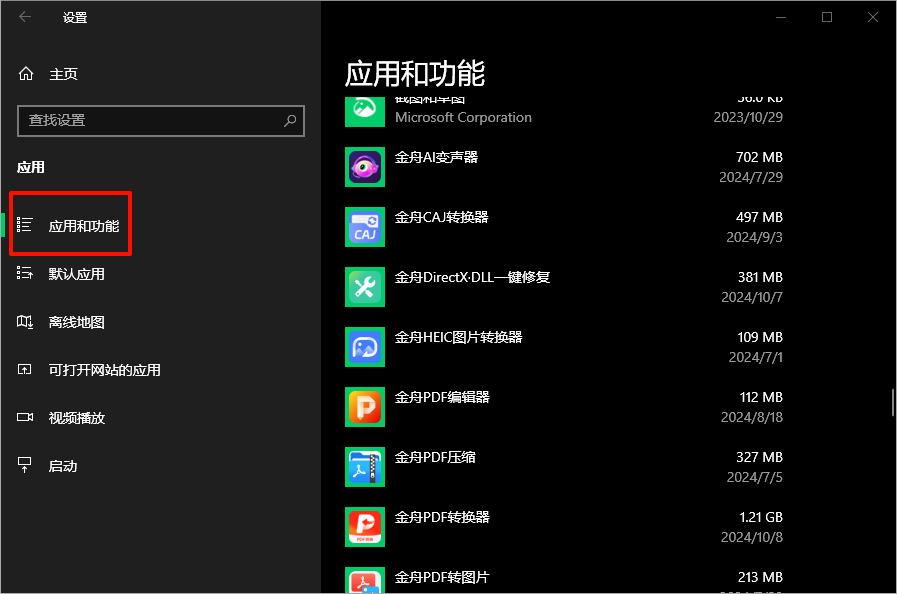The image size is (897, 594).
Task: Select 金舟DirectX·DLL一键修复 entry name
Action: [x=473, y=277]
